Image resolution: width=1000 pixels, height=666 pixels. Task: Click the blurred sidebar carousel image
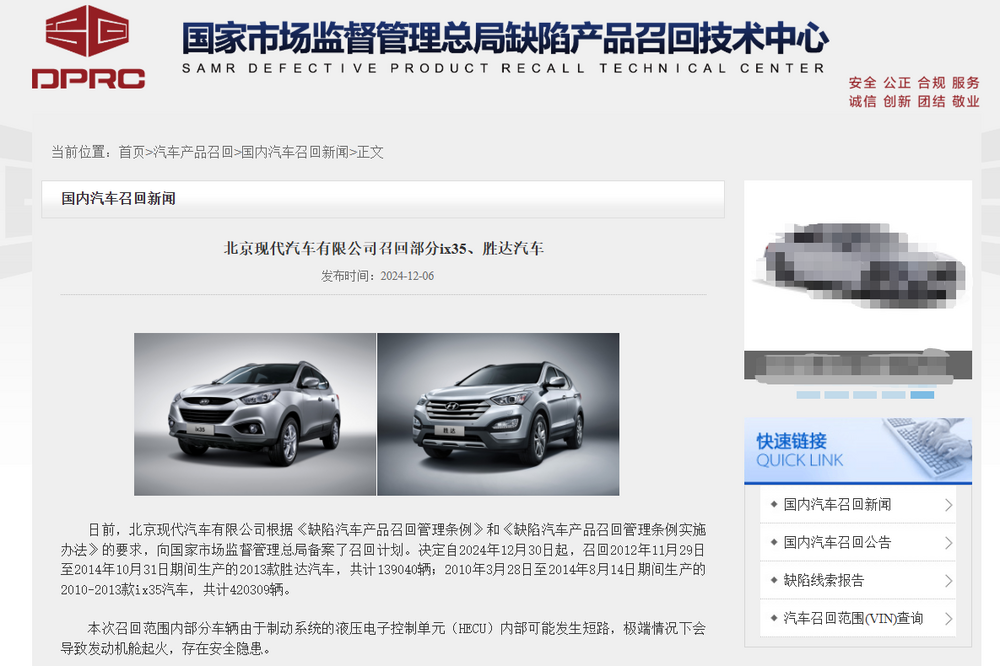coord(858,281)
